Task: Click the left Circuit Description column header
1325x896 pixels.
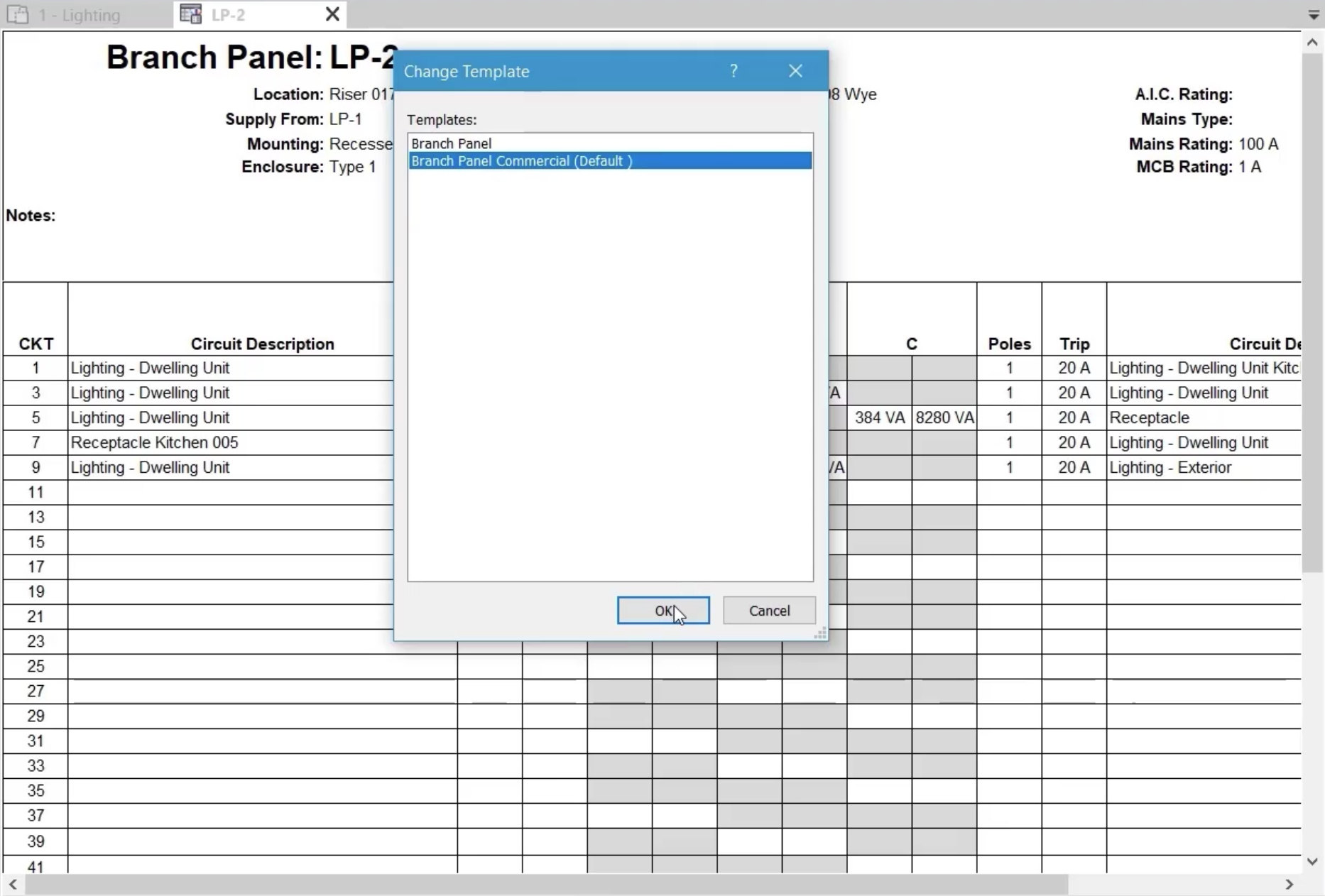Action: [262, 344]
